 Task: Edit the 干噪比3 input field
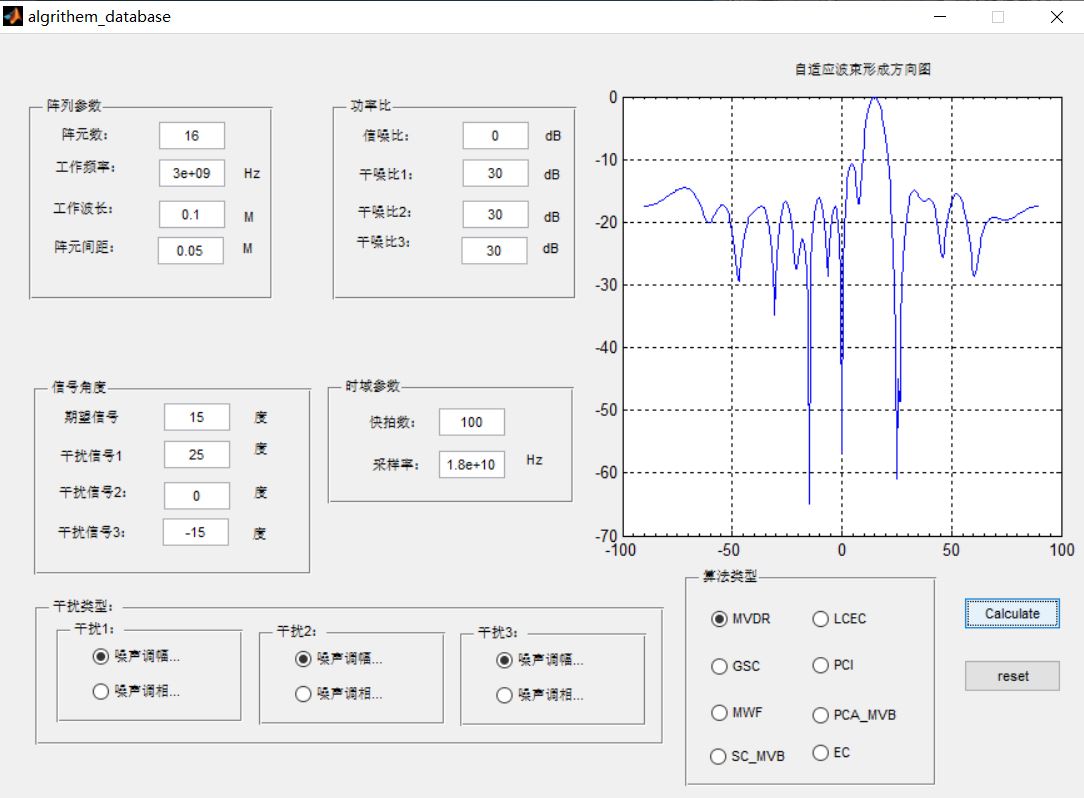pos(494,250)
